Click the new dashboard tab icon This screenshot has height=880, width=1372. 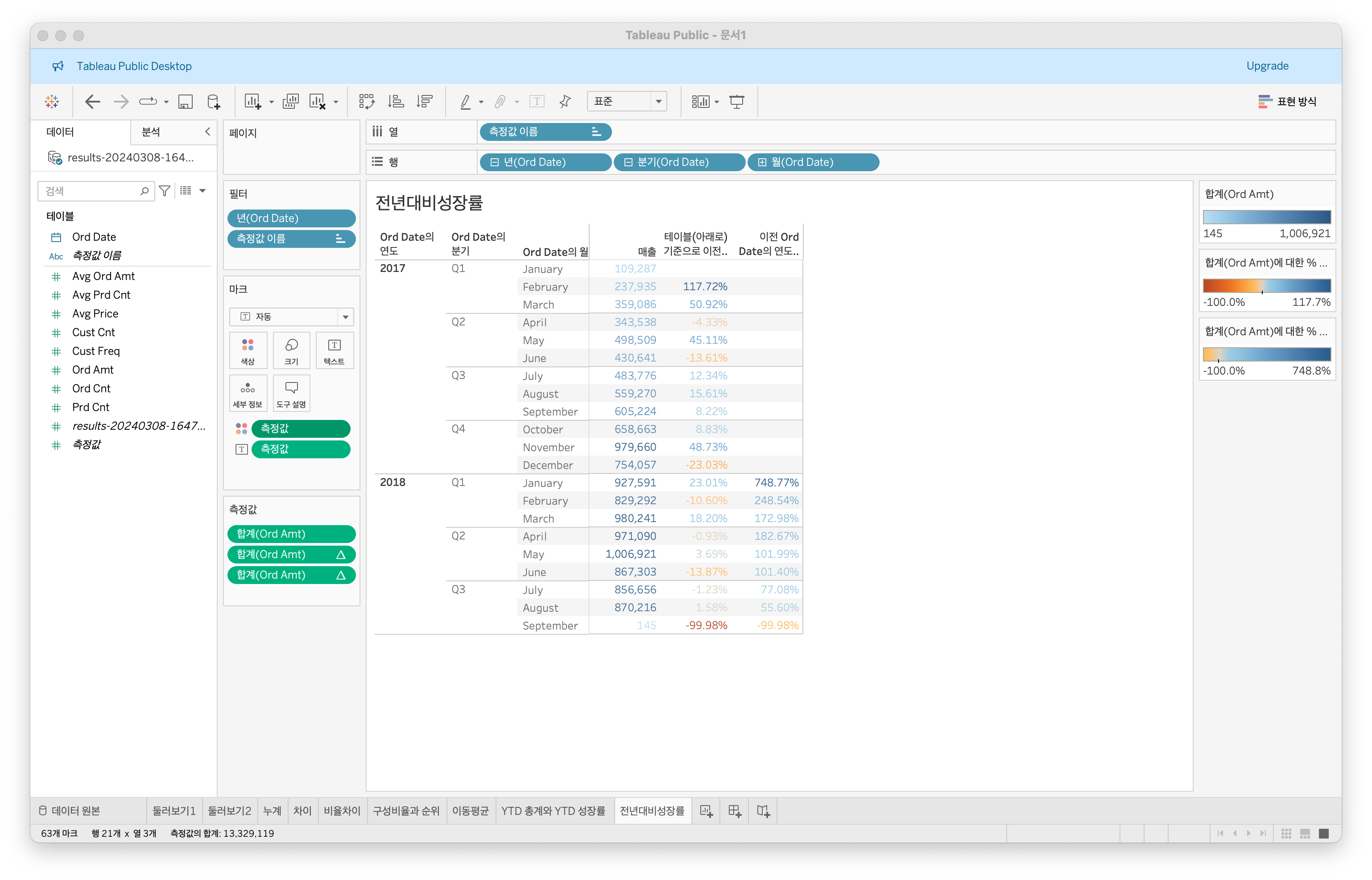coord(735,810)
